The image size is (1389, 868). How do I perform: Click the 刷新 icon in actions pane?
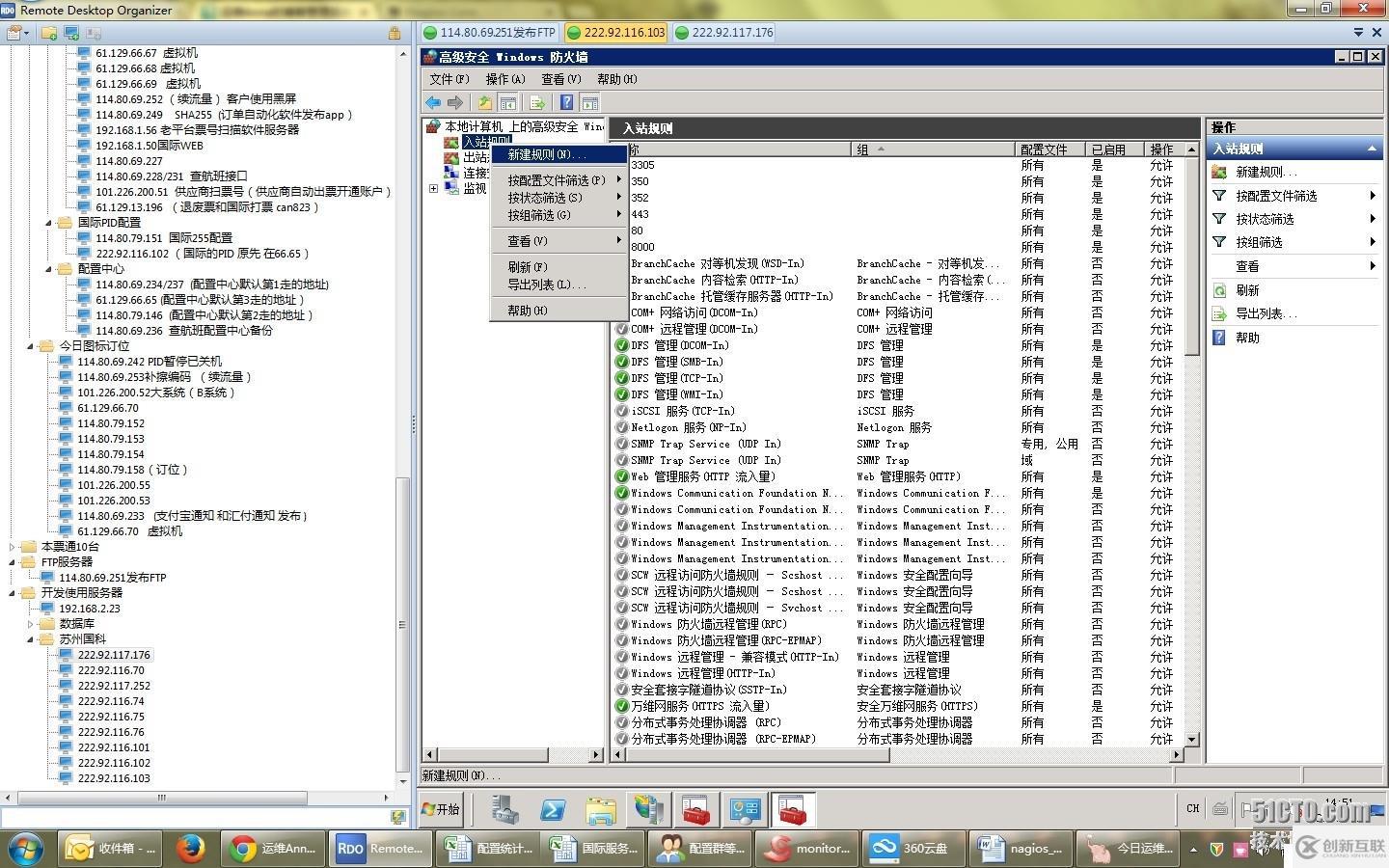[x=1219, y=290]
